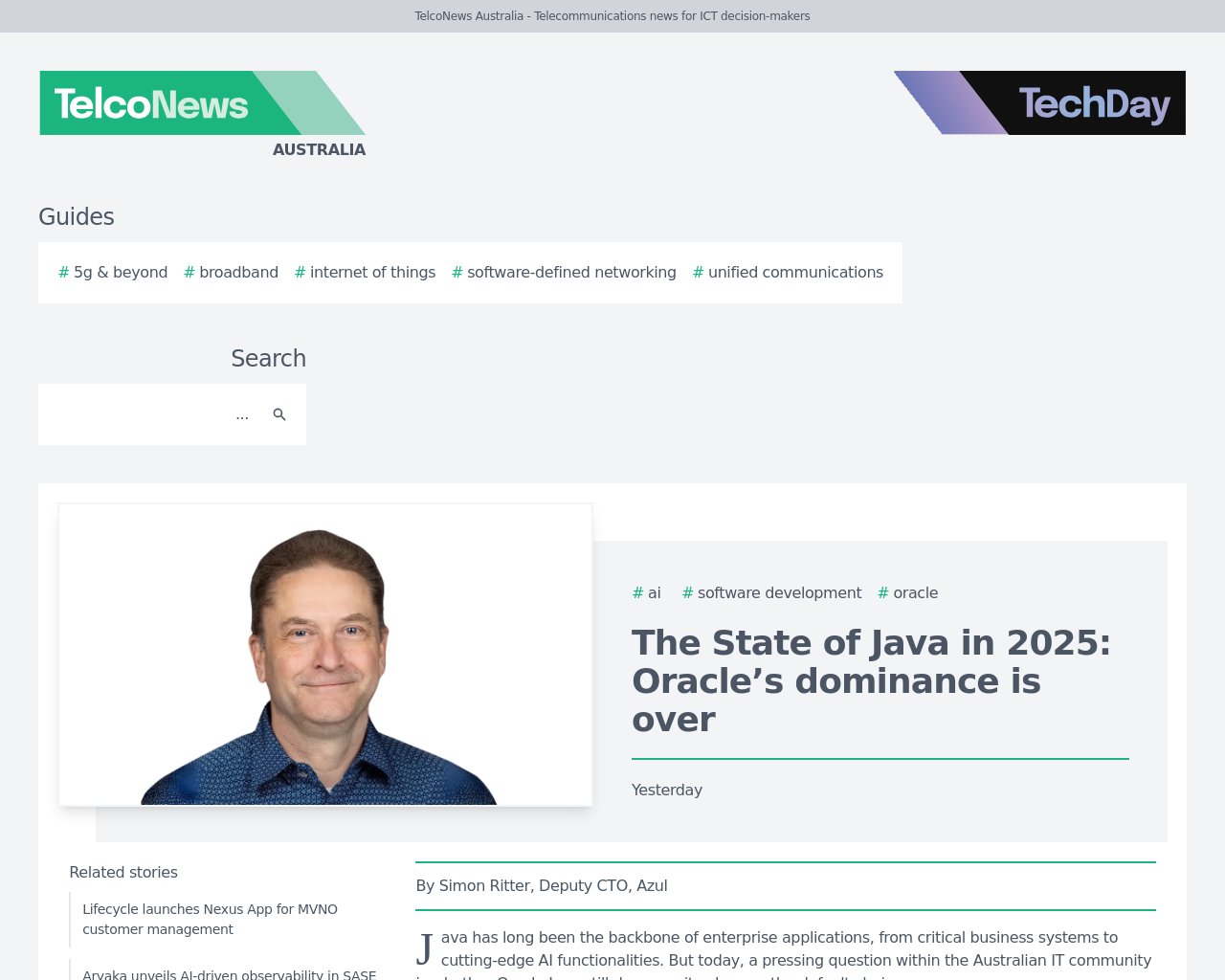Open the Arvaka SASE observability story
Viewport: 1225px width, 980px height.
[x=230, y=974]
